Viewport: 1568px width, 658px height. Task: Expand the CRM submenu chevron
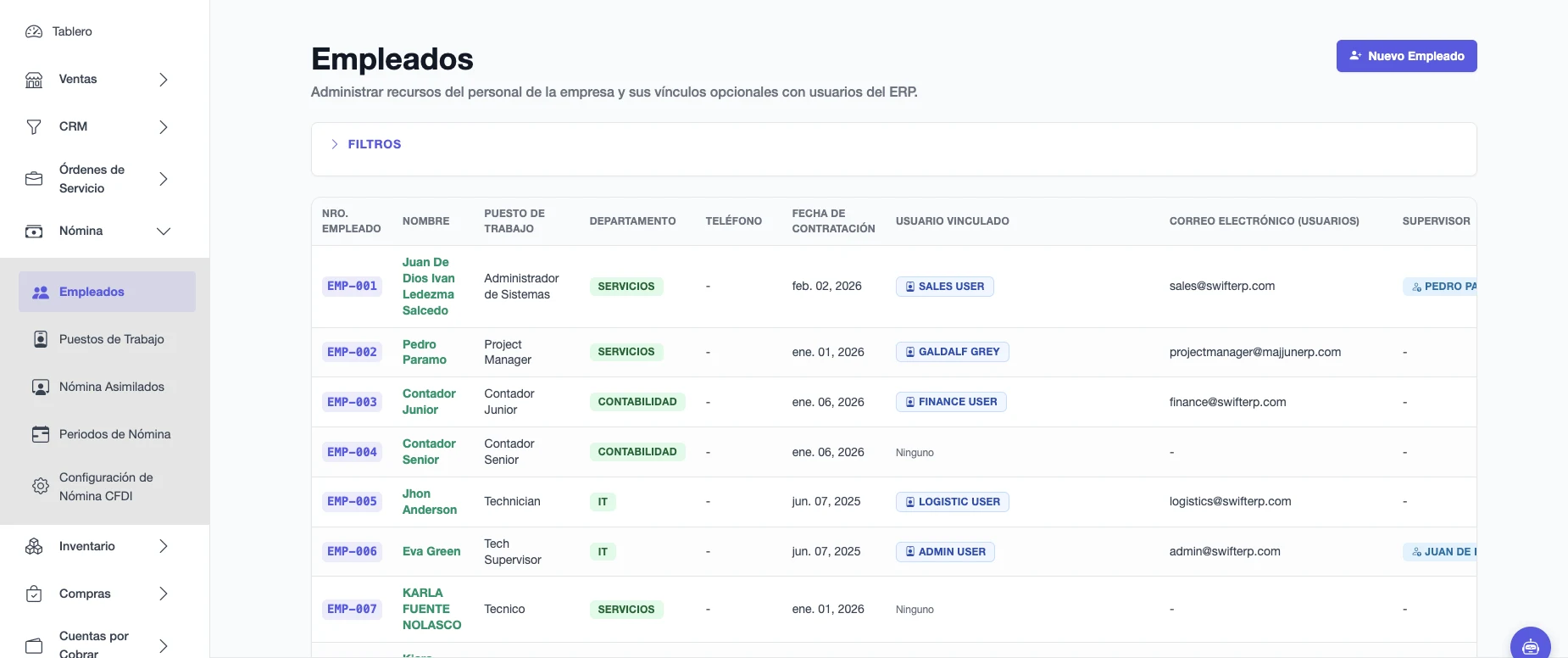[x=164, y=127]
